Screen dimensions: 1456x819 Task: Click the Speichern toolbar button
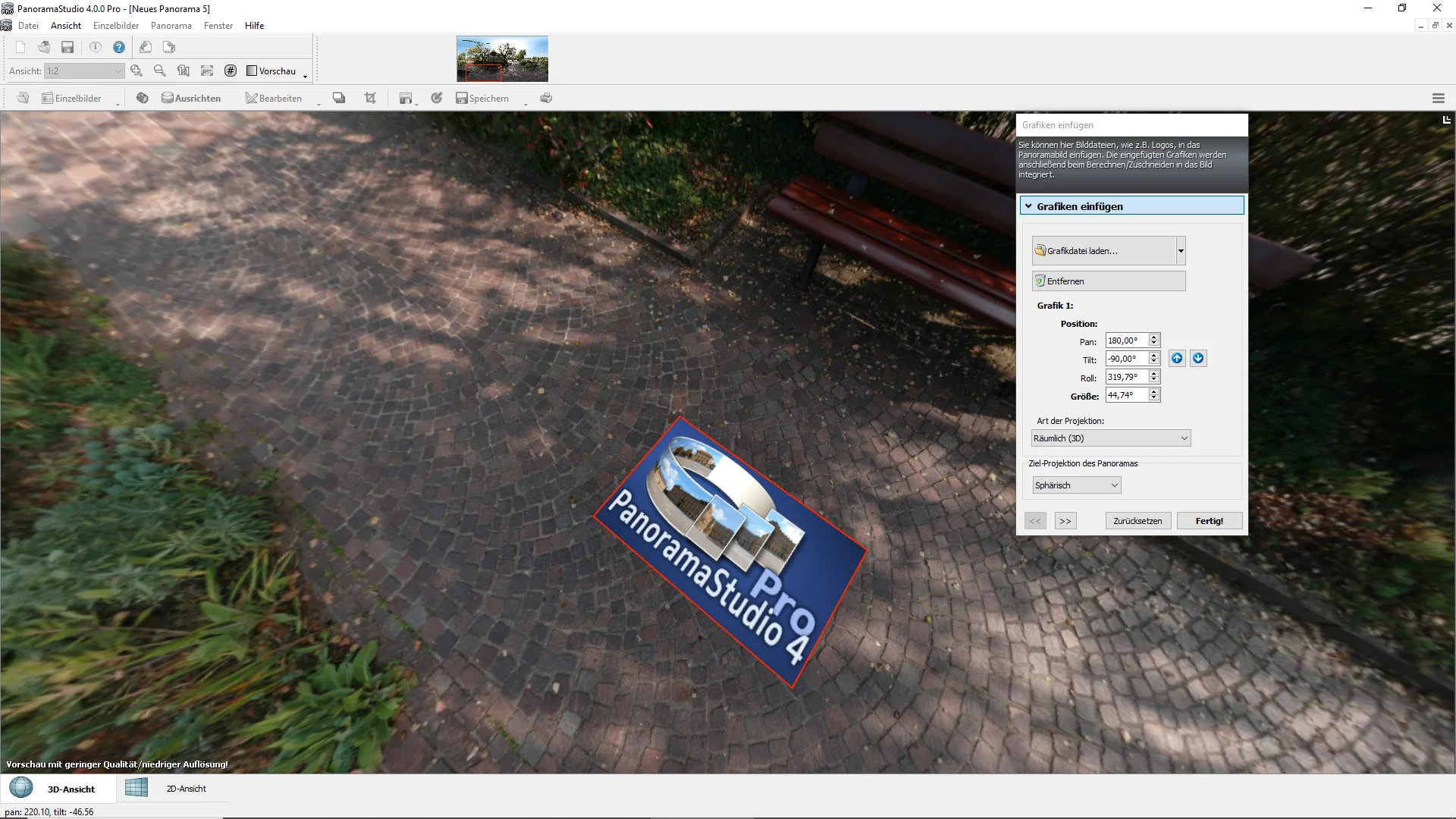pos(482,98)
